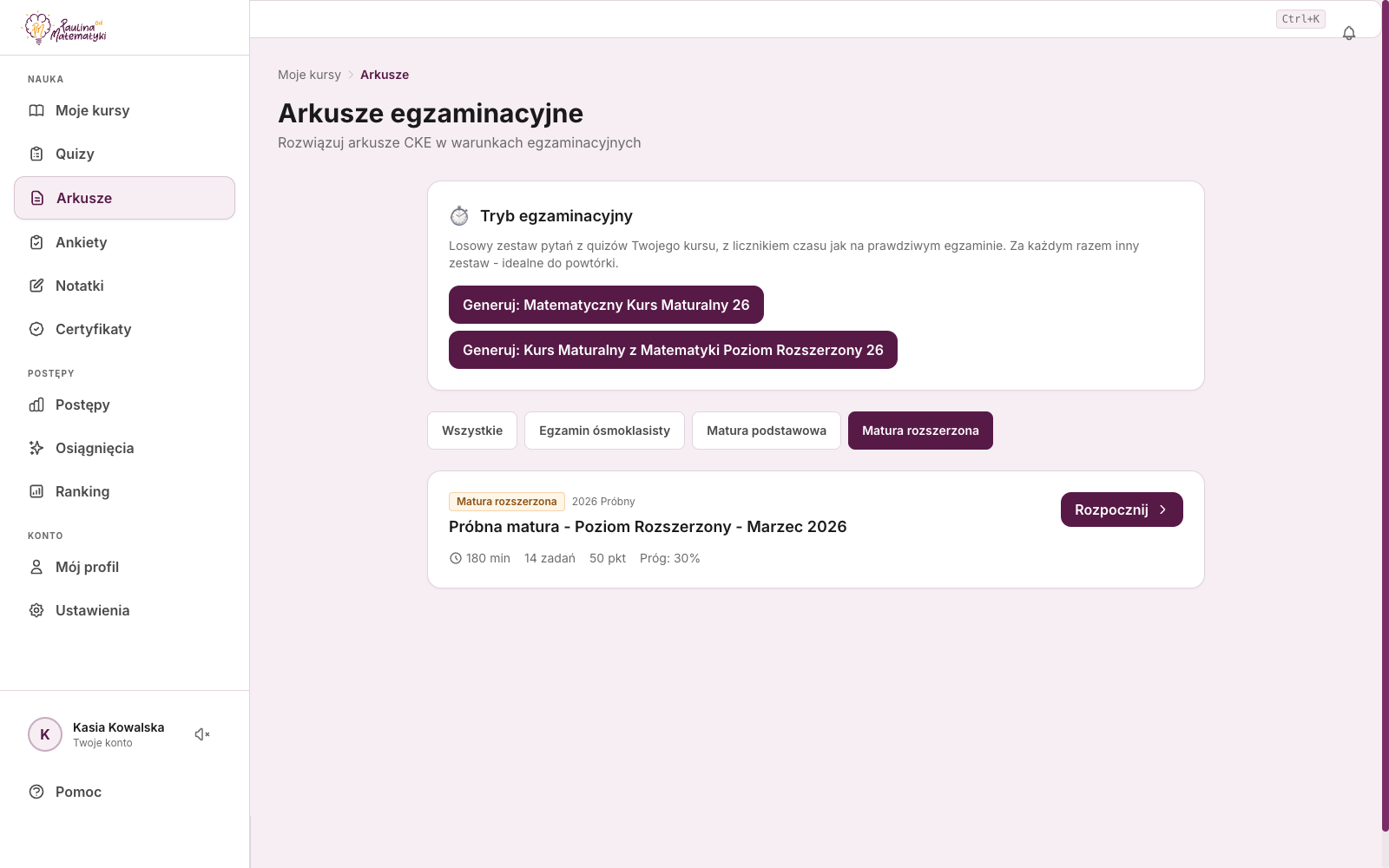1389x868 pixels.
Task: Open Quizy from the sidebar
Action: [124, 154]
